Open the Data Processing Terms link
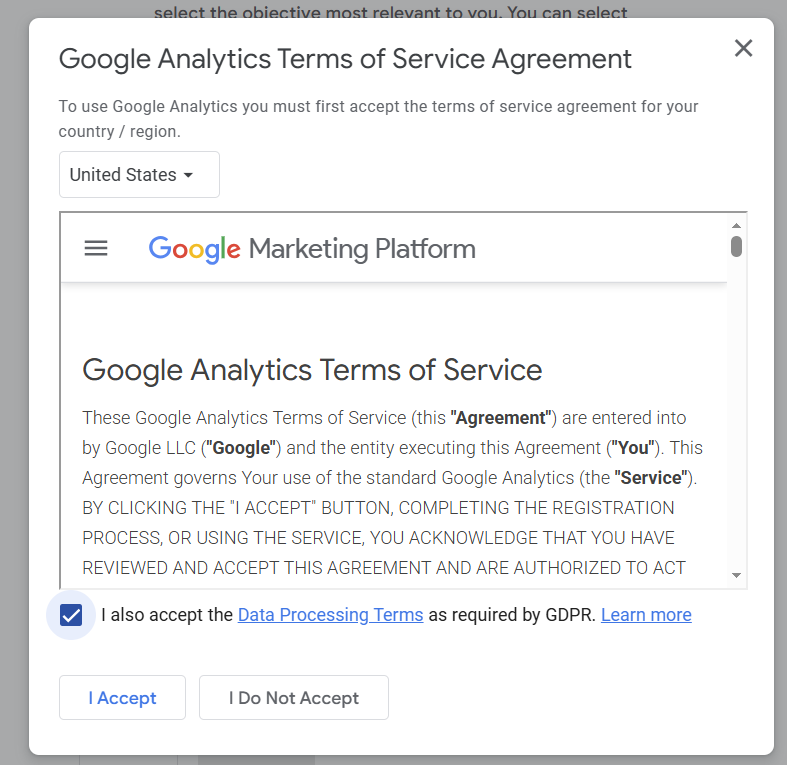The width and height of the screenshot is (787, 765). pyautogui.click(x=330, y=615)
